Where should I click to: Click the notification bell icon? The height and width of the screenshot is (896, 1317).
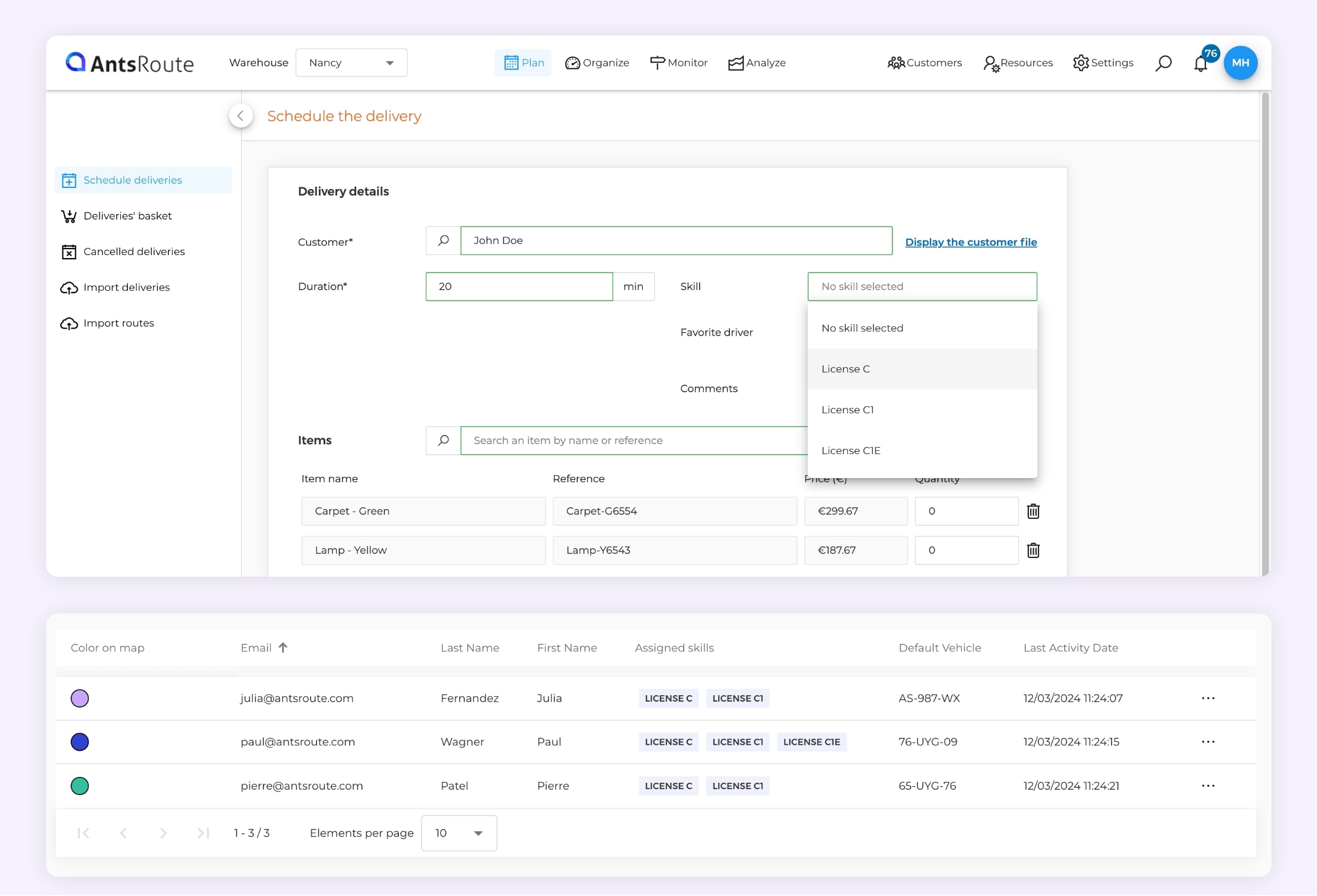pos(1200,64)
